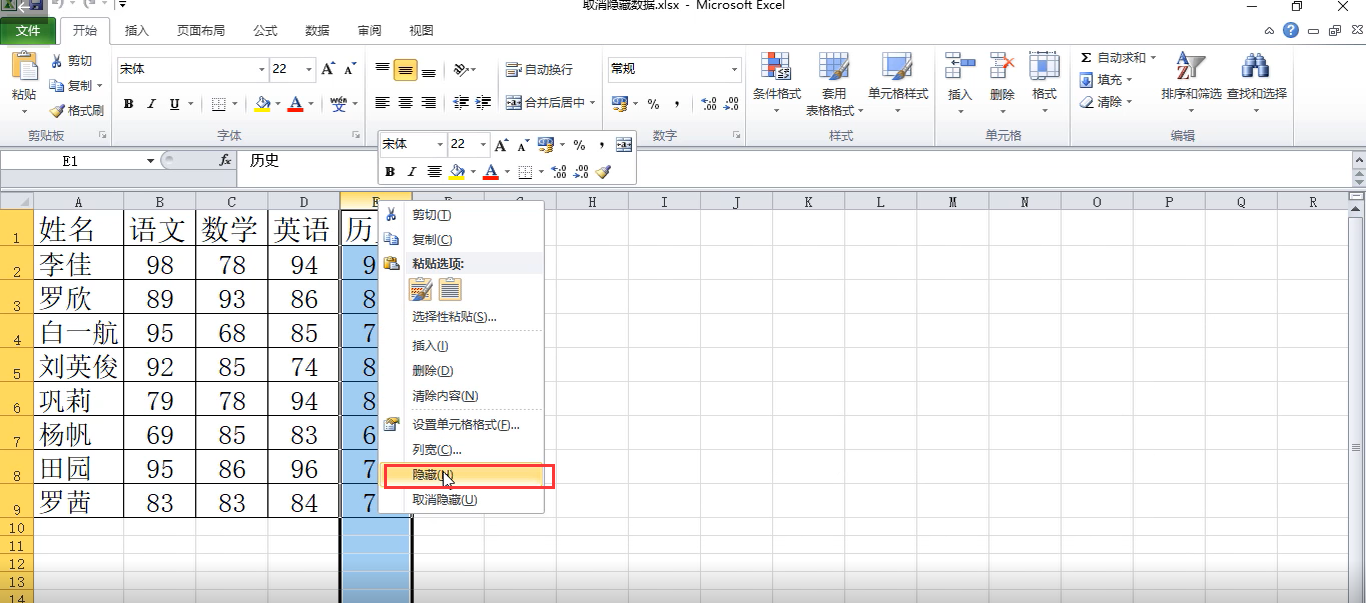The image size is (1366, 603).
Task: Choose 设置单元格格式(F)... in context menu
Action: (x=461, y=425)
